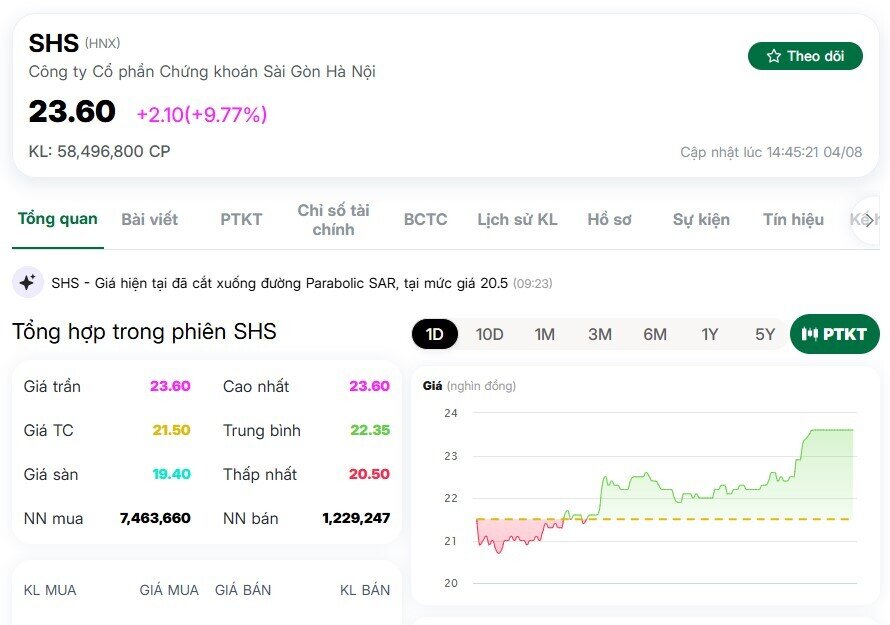Open the Sự kiện tab

click(x=701, y=219)
